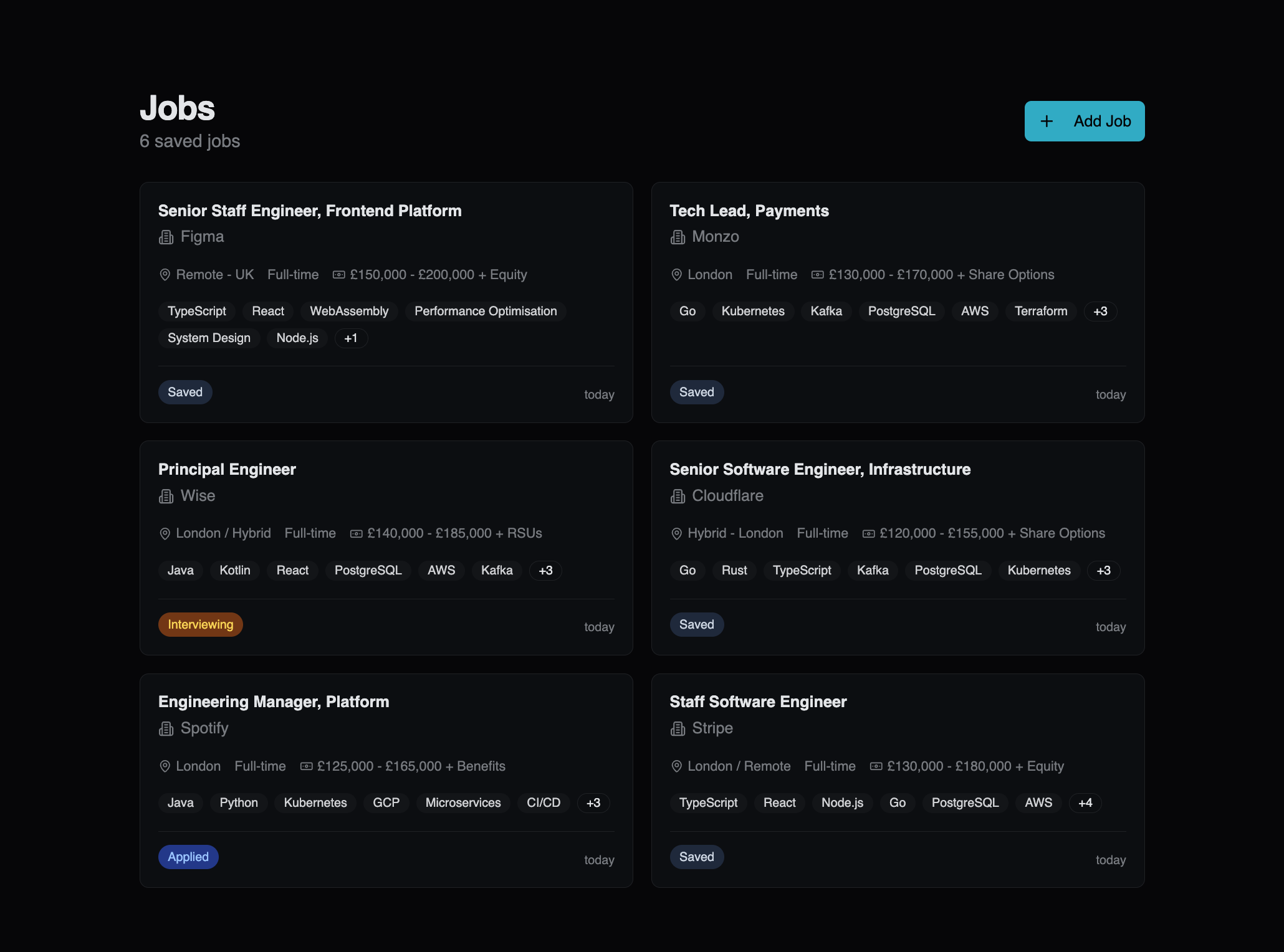Click the Monzo company name
Screen dimensions: 1284x952
[x=716, y=237]
